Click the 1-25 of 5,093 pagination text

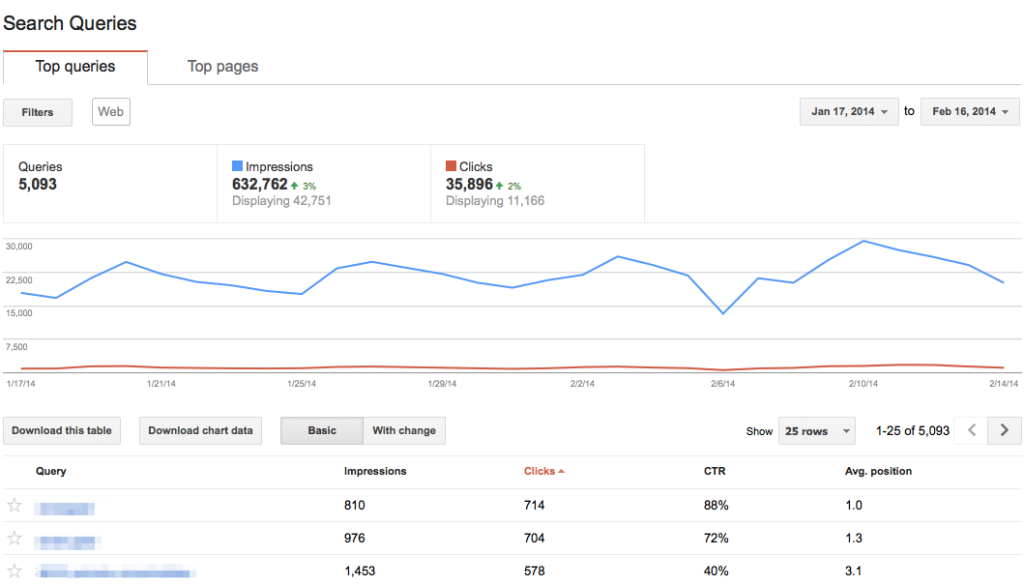click(x=912, y=431)
